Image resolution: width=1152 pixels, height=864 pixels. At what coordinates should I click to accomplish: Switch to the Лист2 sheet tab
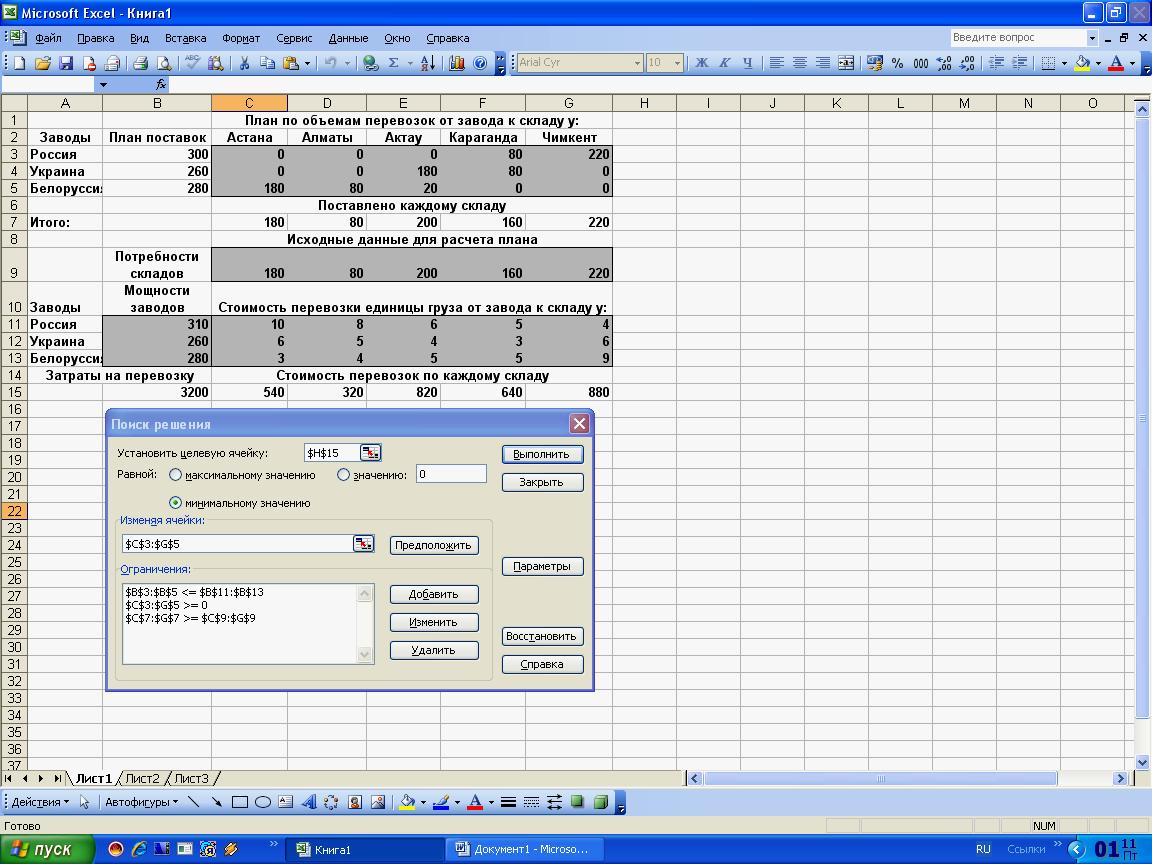[x=142, y=778]
